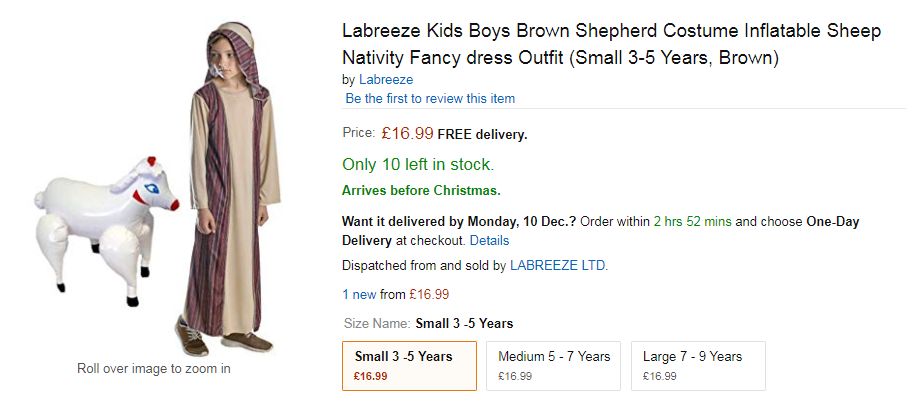Click the £16.99 main price
The width and height of the screenshot is (917, 404).
point(407,134)
